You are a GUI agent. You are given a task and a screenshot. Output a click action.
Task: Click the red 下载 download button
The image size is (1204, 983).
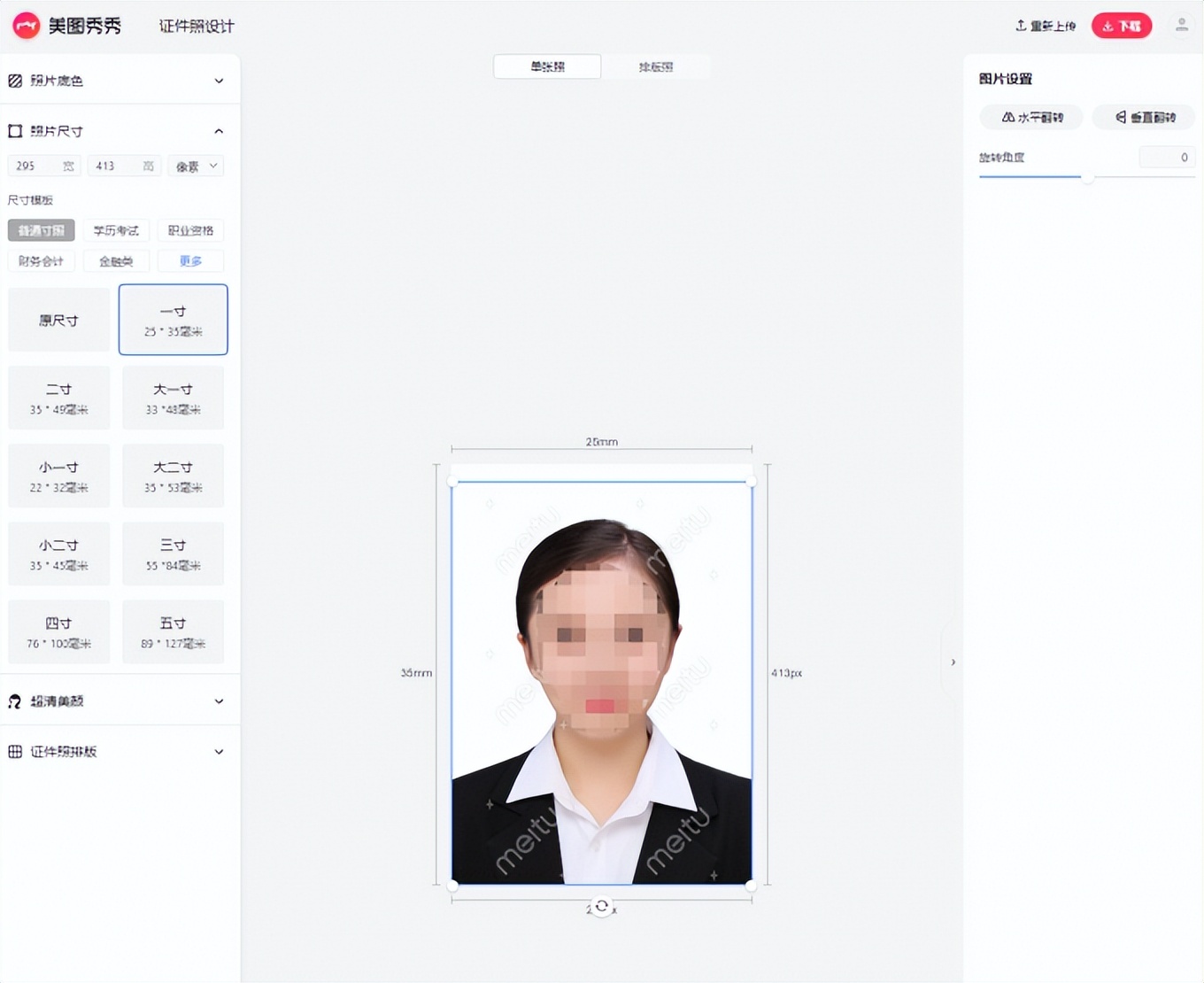pyautogui.click(x=1121, y=26)
